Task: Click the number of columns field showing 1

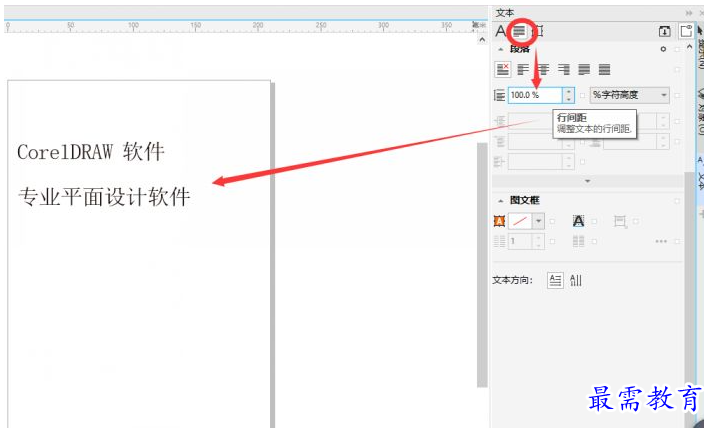Action: pos(521,241)
